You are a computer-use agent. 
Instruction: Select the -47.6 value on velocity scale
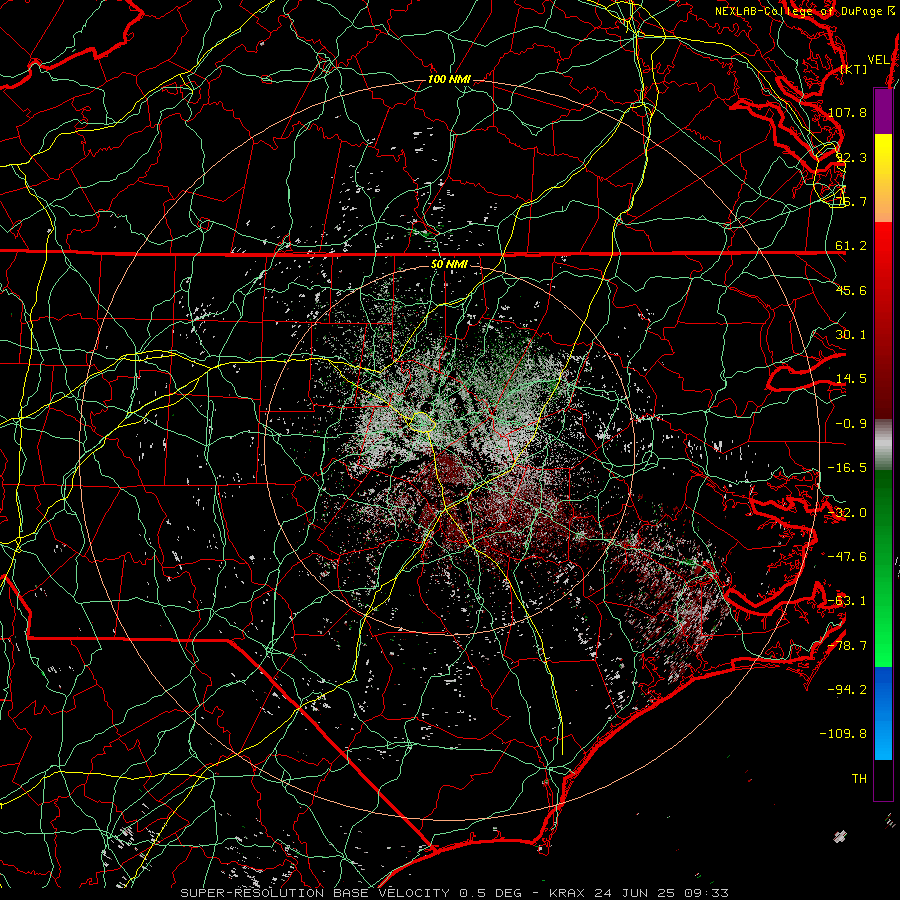tap(847, 557)
